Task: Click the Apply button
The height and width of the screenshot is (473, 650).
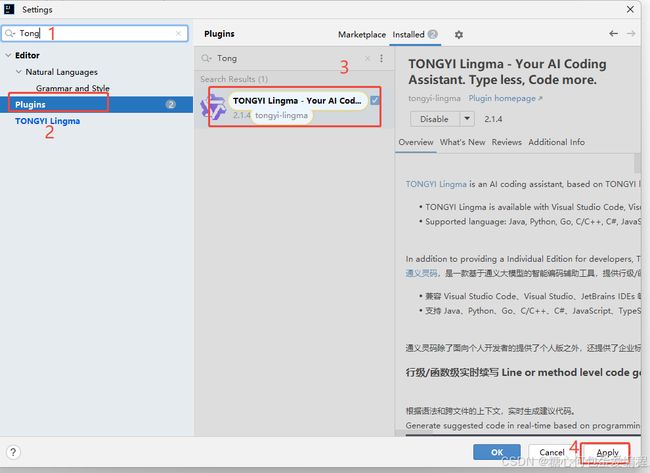Action: point(607,452)
